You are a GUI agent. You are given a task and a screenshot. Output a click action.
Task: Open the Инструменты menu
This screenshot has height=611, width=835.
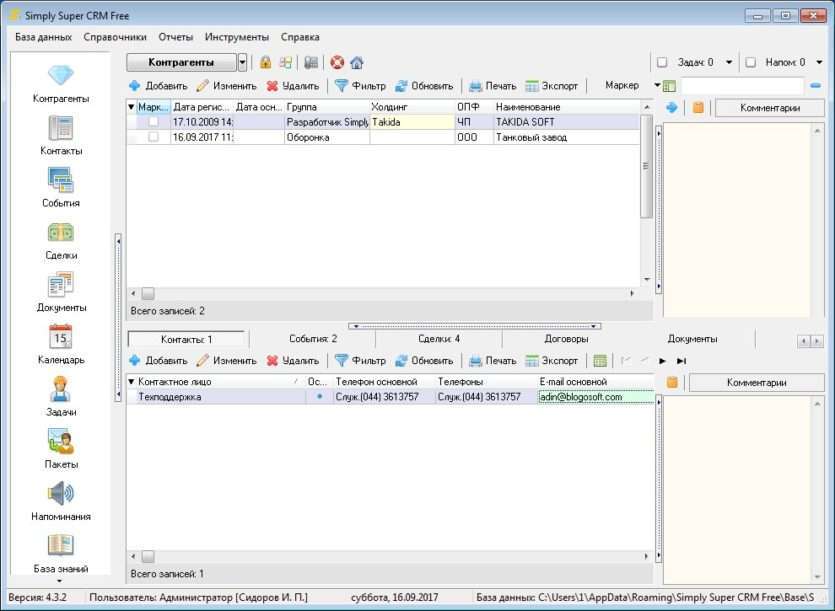click(236, 37)
